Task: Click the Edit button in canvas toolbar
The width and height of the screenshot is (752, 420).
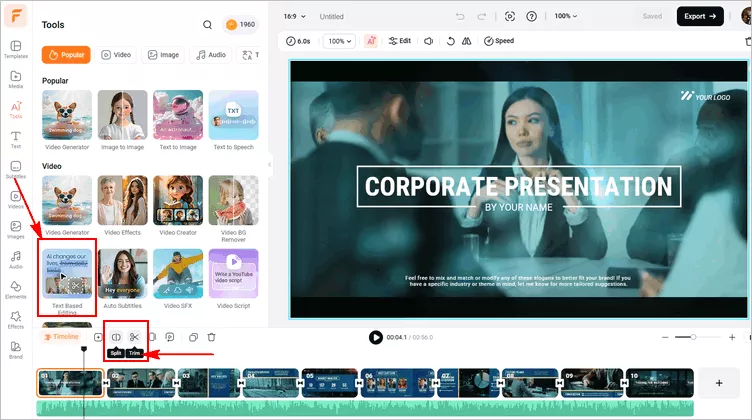Action: point(400,41)
